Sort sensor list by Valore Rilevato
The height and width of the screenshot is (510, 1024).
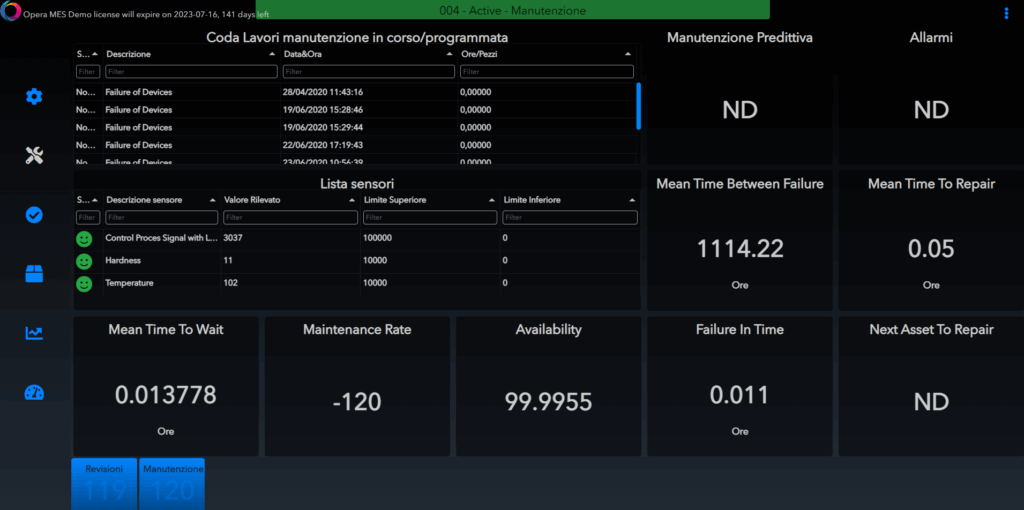click(x=288, y=200)
